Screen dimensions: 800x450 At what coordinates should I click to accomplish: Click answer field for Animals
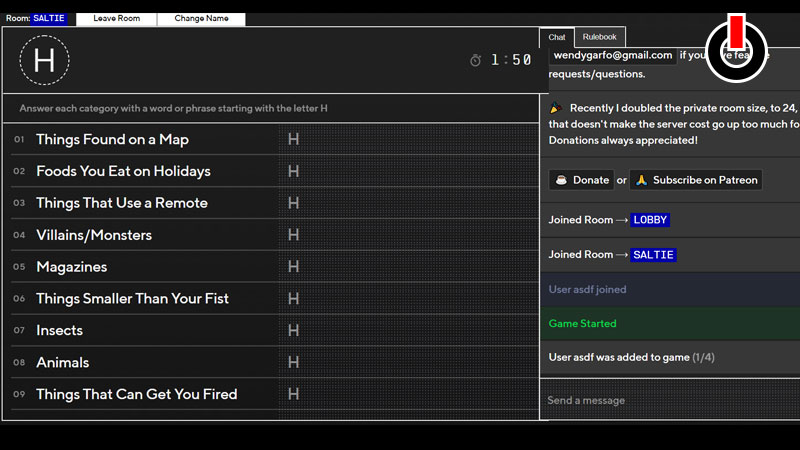pos(408,362)
